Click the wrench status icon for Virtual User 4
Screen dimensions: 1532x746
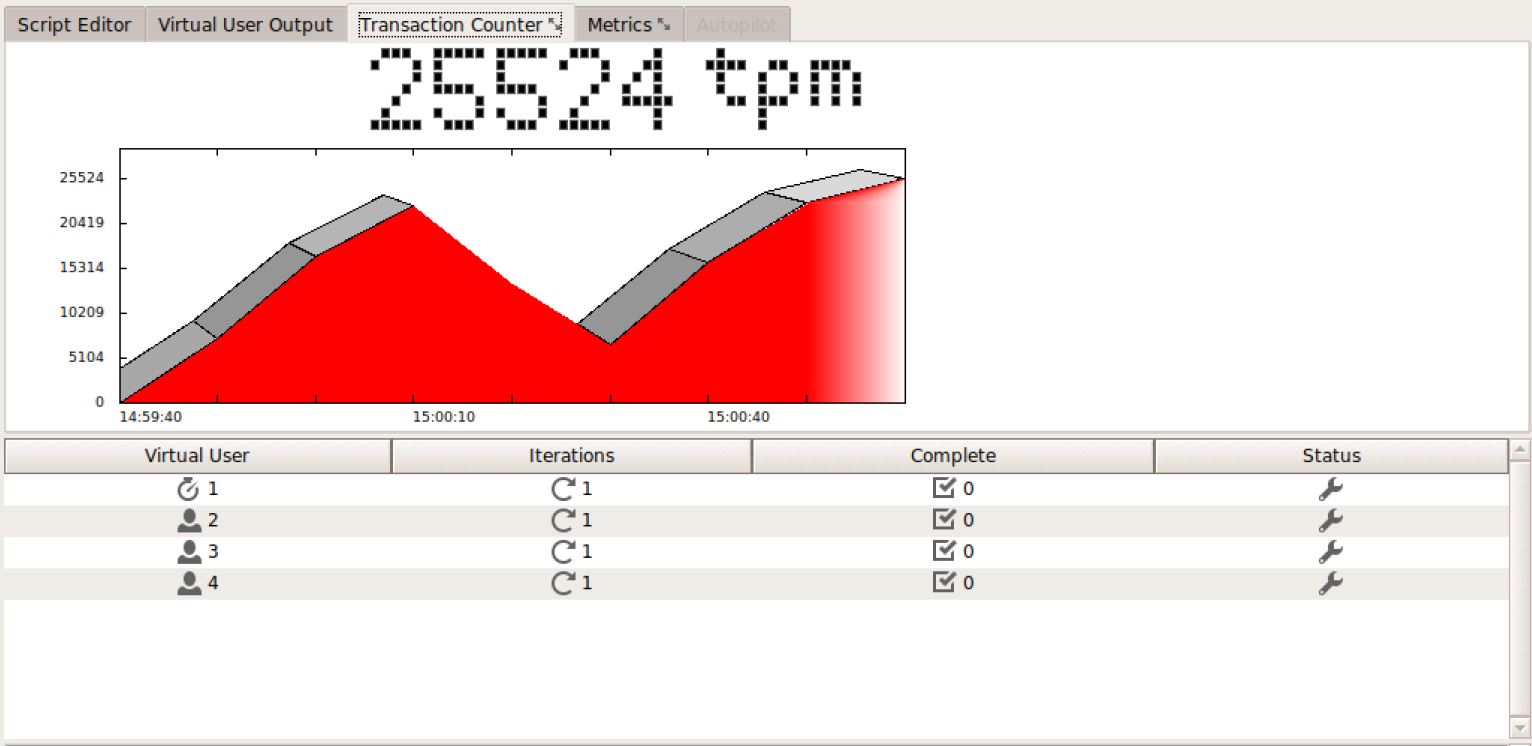(x=1331, y=583)
